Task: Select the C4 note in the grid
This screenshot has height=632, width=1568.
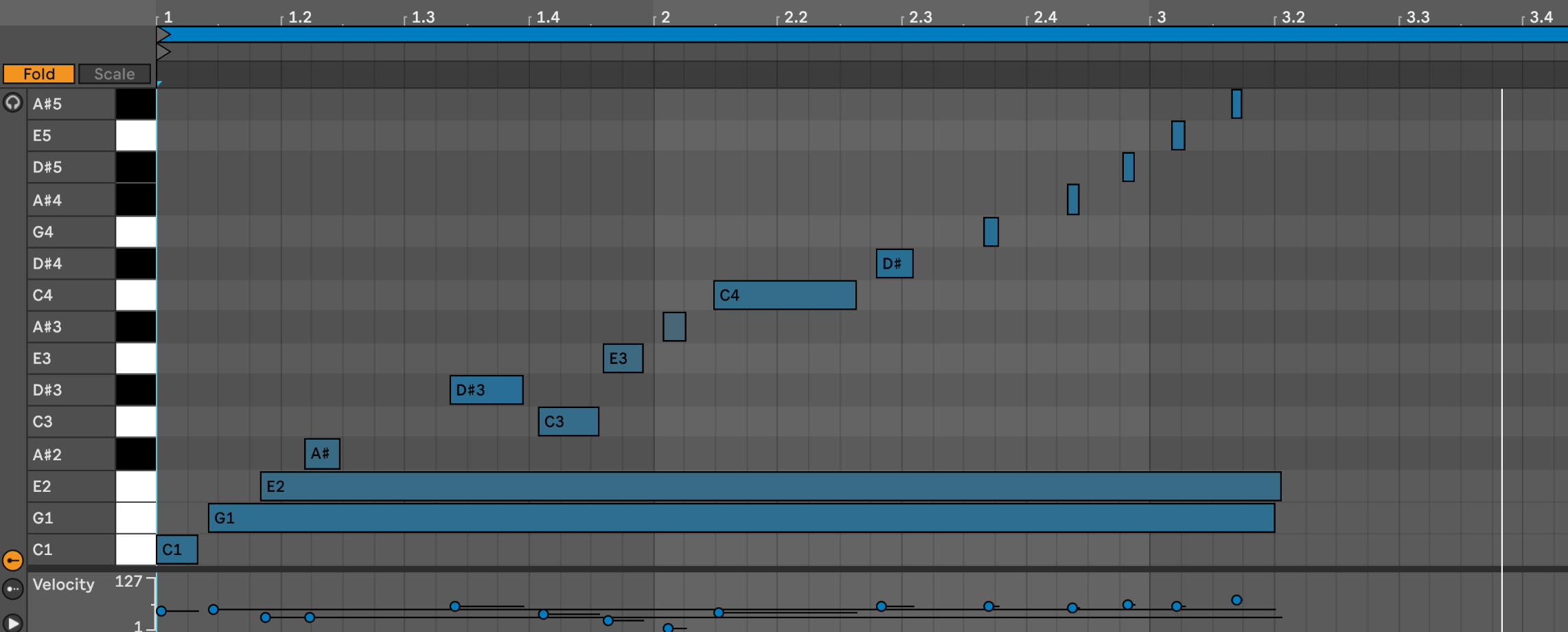Action: [x=785, y=295]
